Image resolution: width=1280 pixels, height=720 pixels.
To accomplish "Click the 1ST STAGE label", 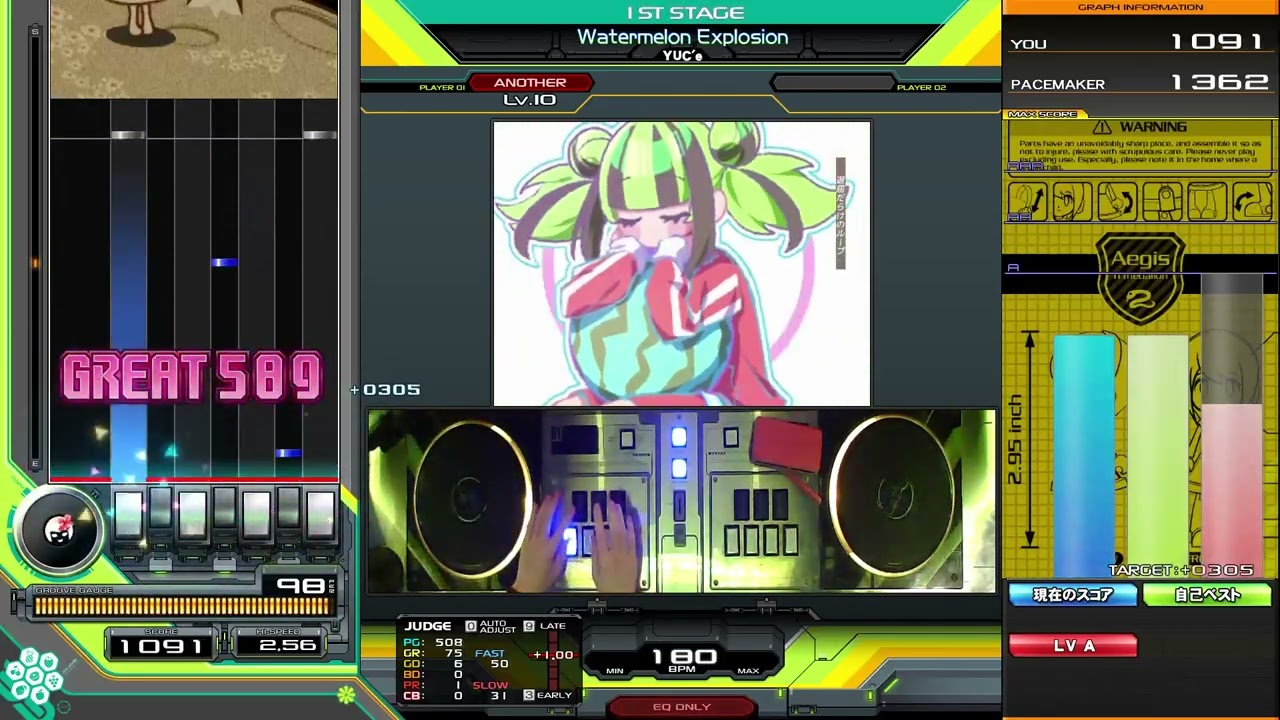I will click(685, 13).
